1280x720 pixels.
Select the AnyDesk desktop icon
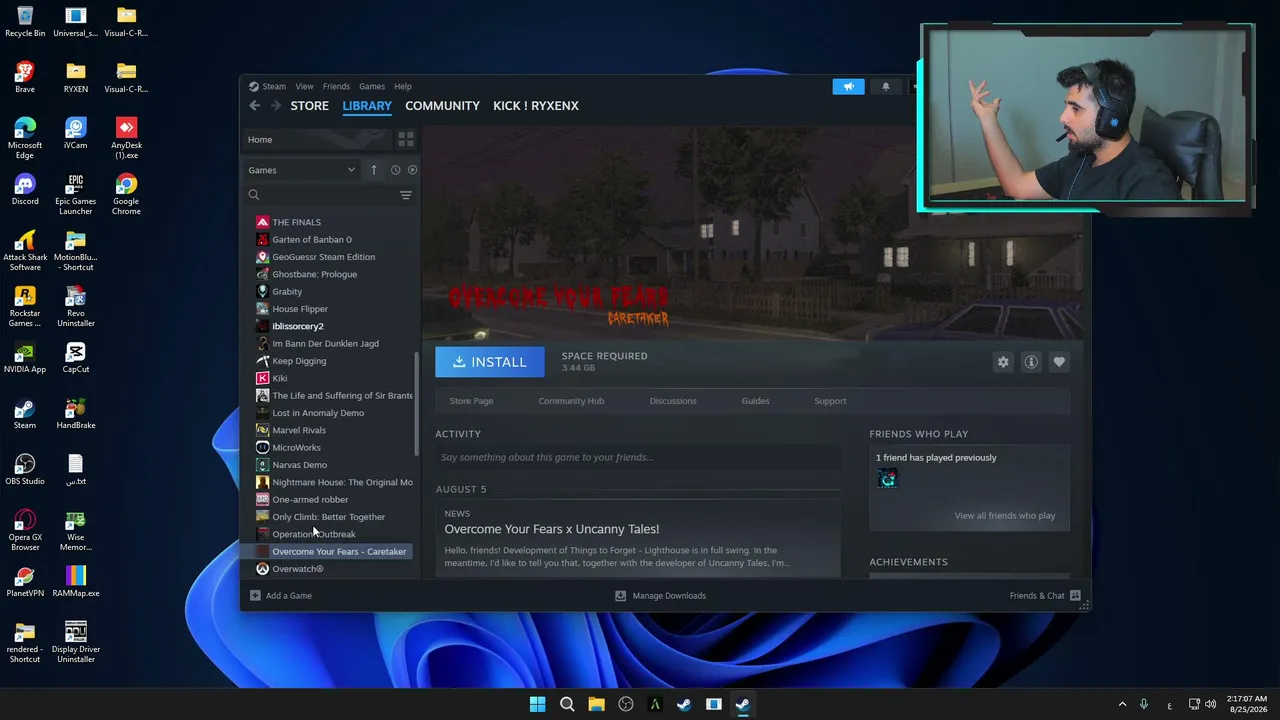point(126,139)
